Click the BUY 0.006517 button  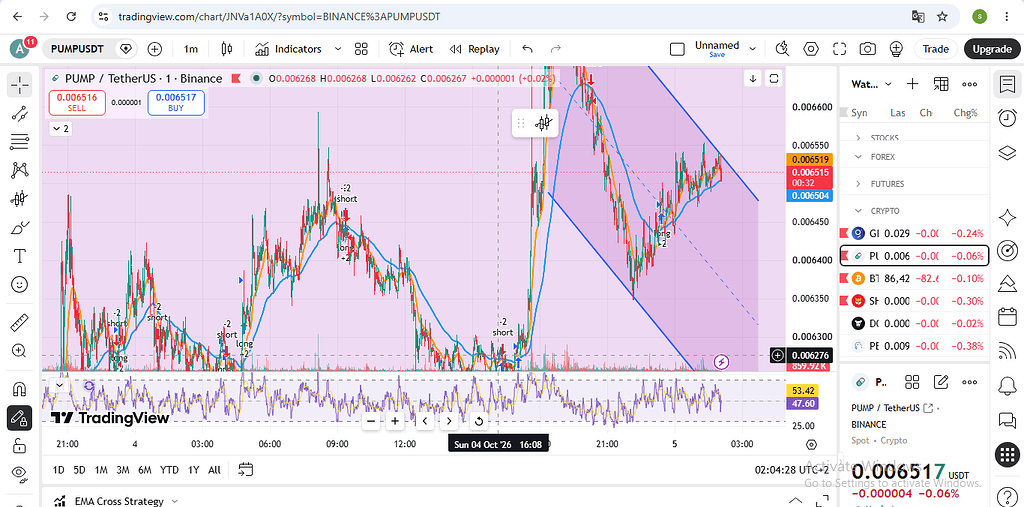point(176,103)
